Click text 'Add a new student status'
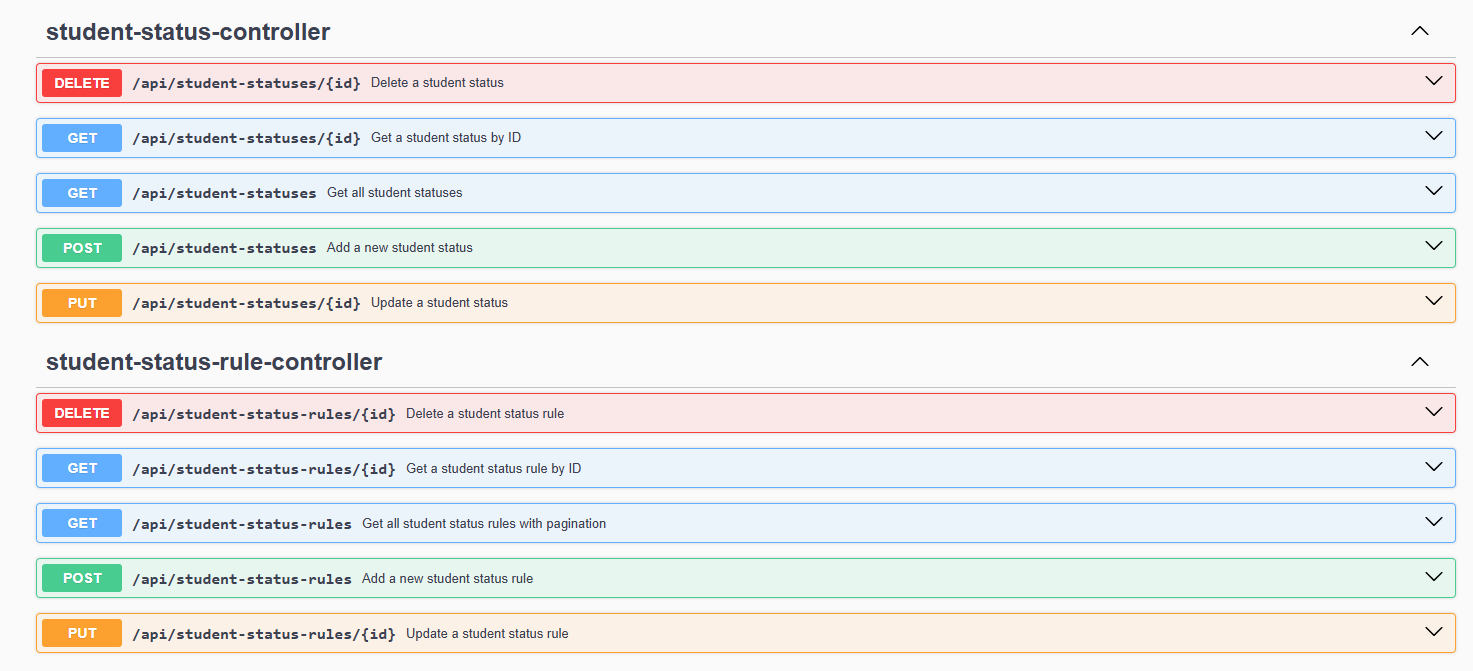Viewport: 1473px width, 671px height. tap(400, 248)
